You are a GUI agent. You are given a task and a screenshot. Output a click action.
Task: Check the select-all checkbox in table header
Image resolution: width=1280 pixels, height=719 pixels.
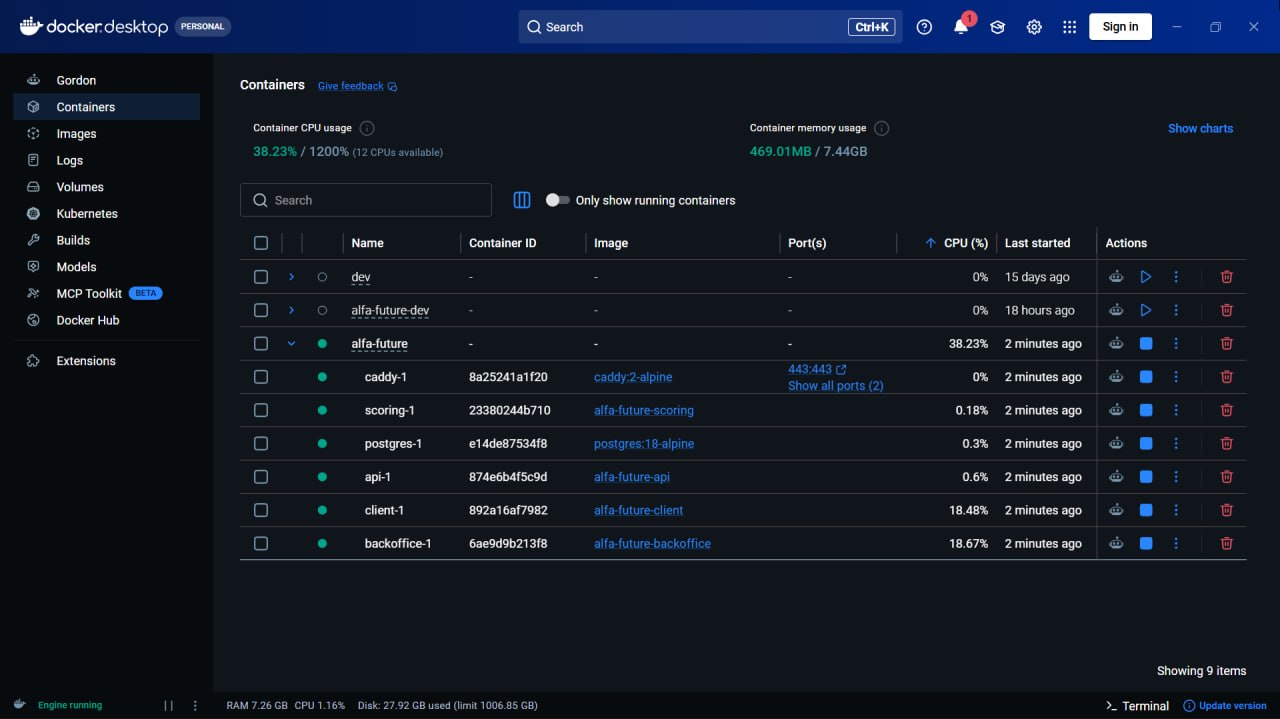pos(261,243)
